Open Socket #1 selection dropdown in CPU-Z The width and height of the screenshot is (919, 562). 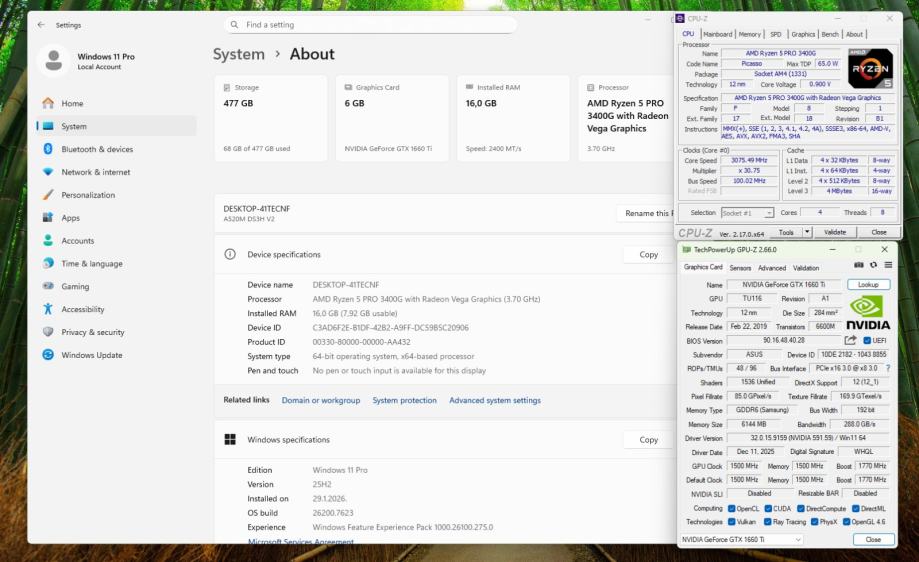click(x=747, y=213)
